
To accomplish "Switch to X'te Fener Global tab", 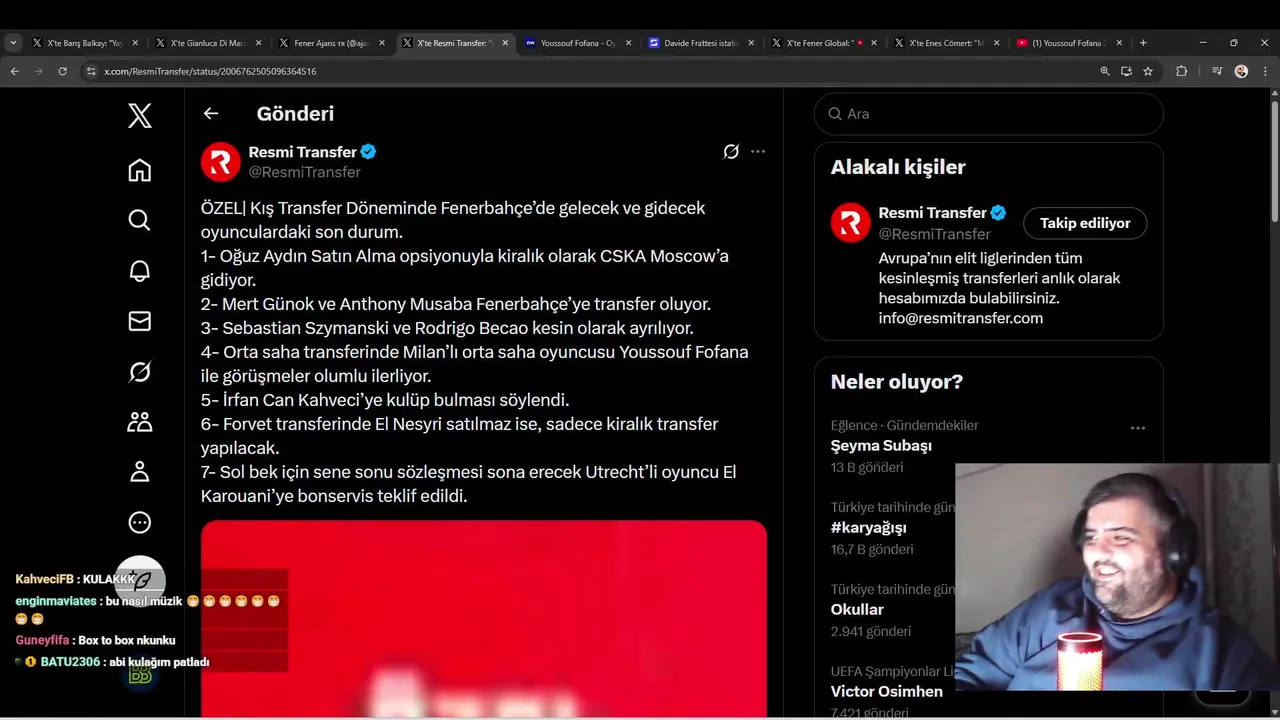I will coord(824,43).
